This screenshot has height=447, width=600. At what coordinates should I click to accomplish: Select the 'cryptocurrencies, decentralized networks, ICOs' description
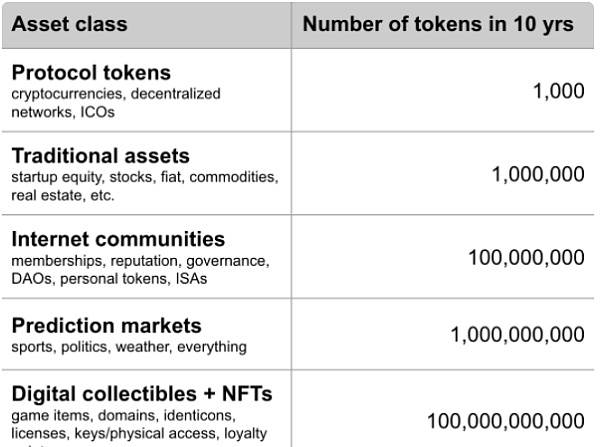(x=116, y=103)
